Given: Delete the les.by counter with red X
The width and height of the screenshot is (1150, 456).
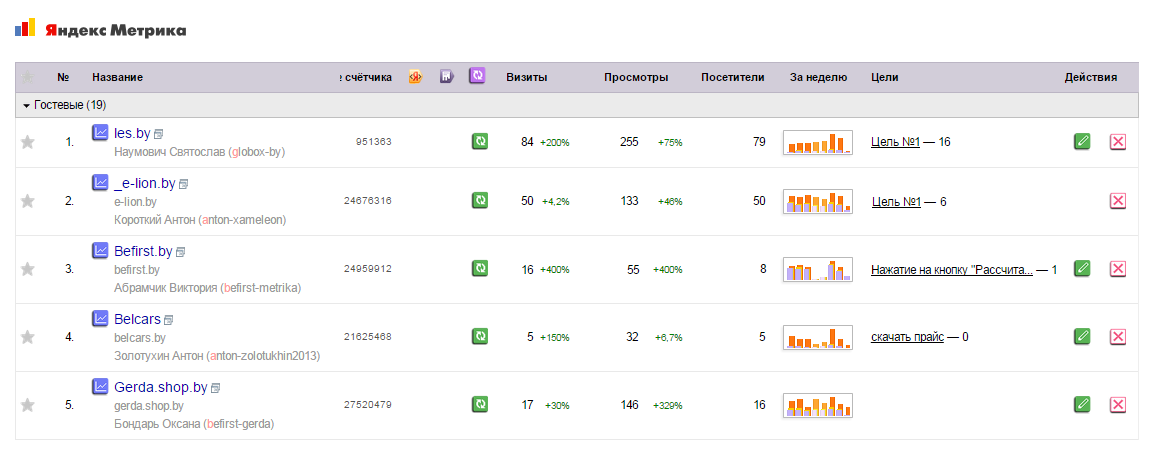Looking at the screenshot, I should [x=1118, y=142].
